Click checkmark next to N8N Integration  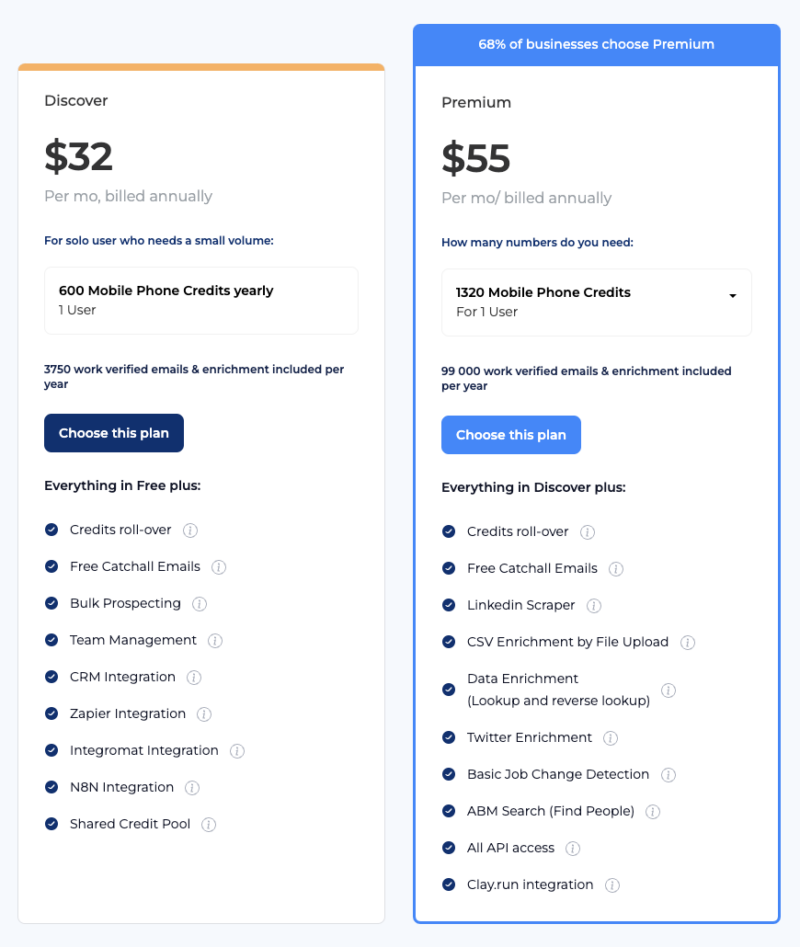[x=52, y=787]
